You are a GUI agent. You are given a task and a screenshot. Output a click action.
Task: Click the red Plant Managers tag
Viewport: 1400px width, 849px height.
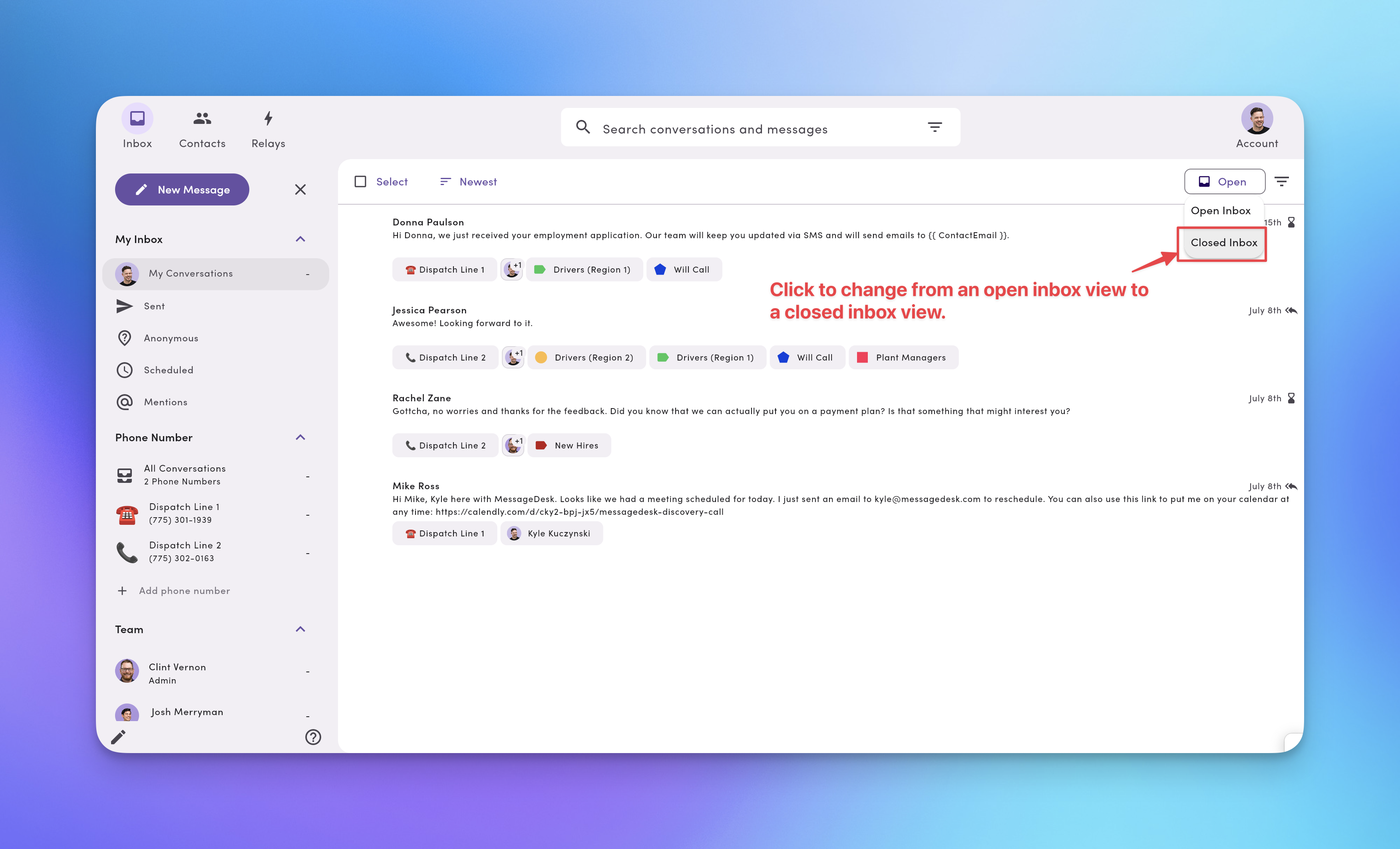(x=903, y=357)
